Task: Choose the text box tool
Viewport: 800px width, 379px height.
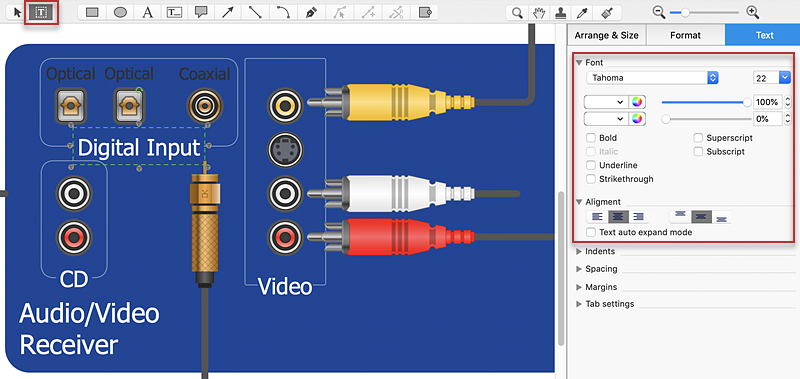Action: (x=175, y=12)
